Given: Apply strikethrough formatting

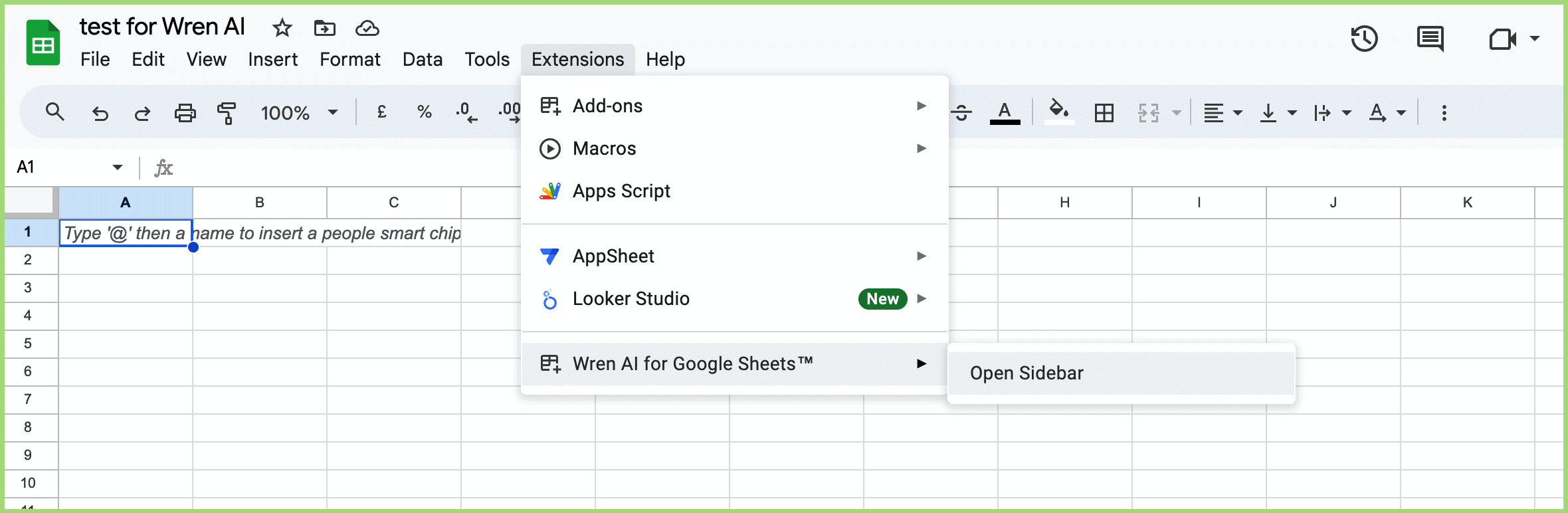Looking at the screenshot, I should coord(961,113).
